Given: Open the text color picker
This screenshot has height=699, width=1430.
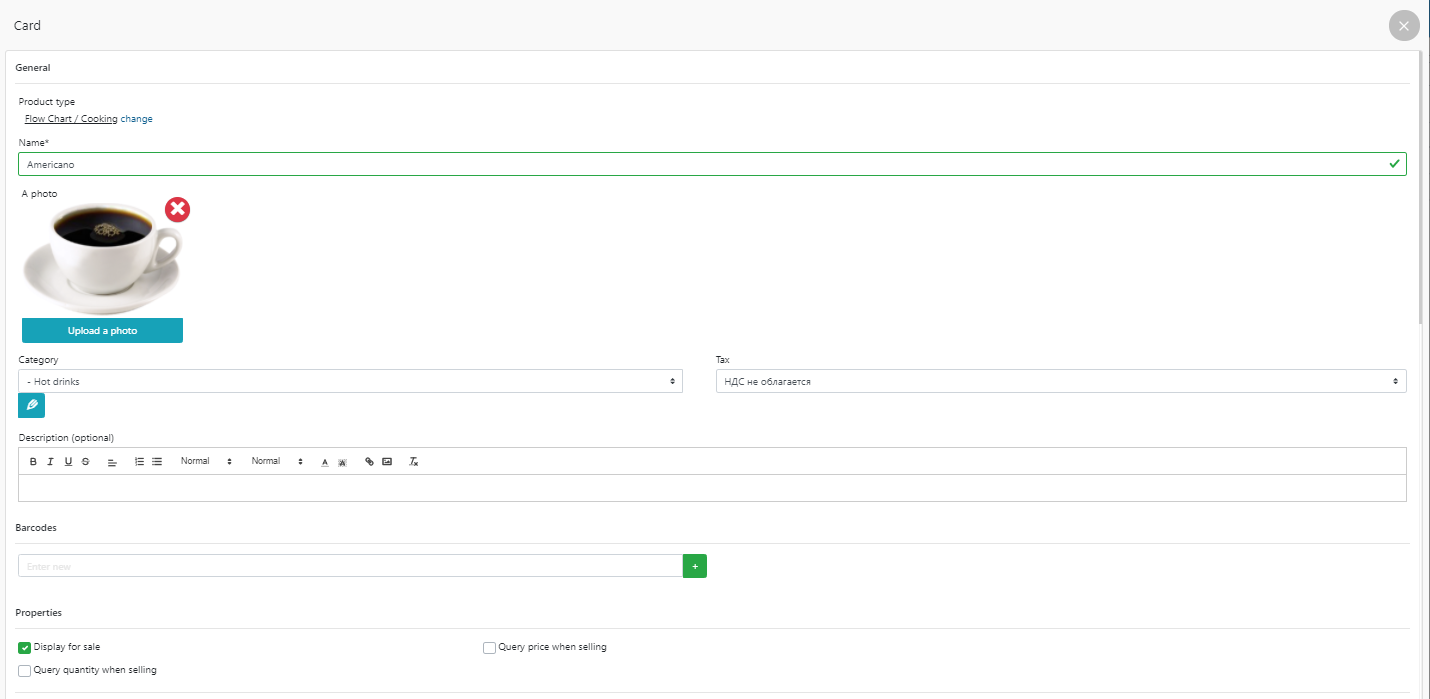Looking at the screenshot, I should click(x=325, y=462).
